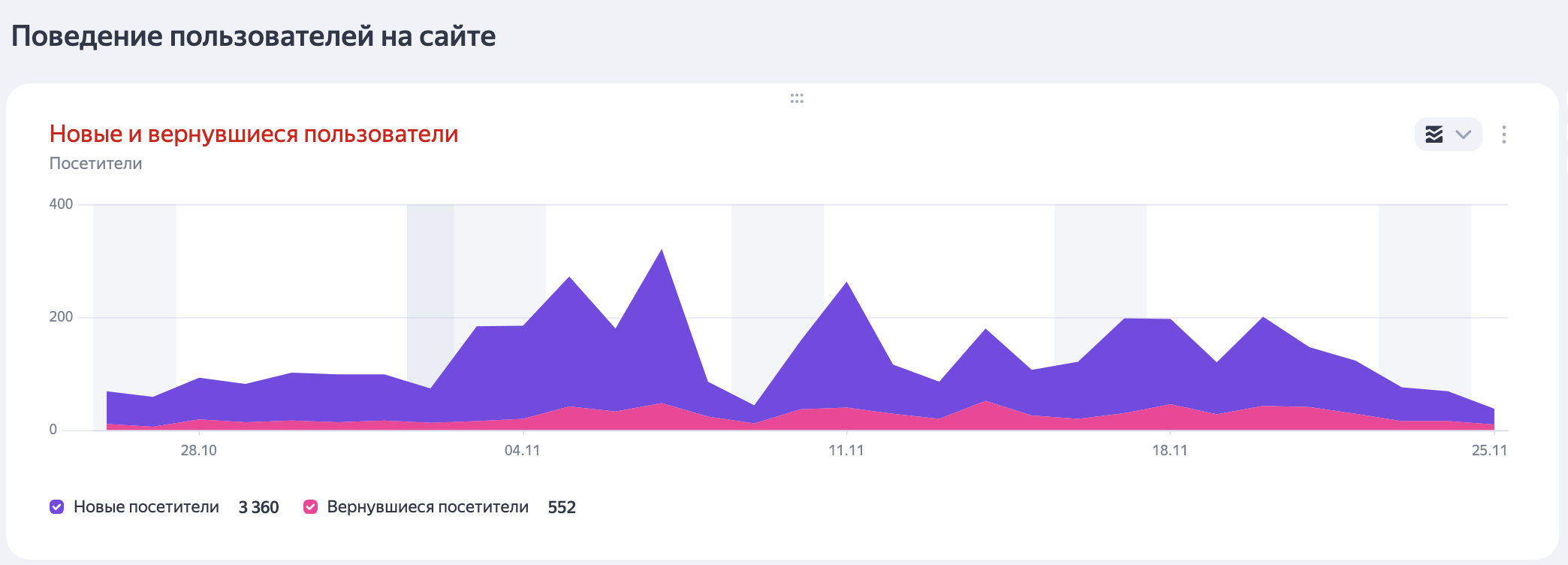Open the widget three-dot options menu

click(x=1503, y=134)
